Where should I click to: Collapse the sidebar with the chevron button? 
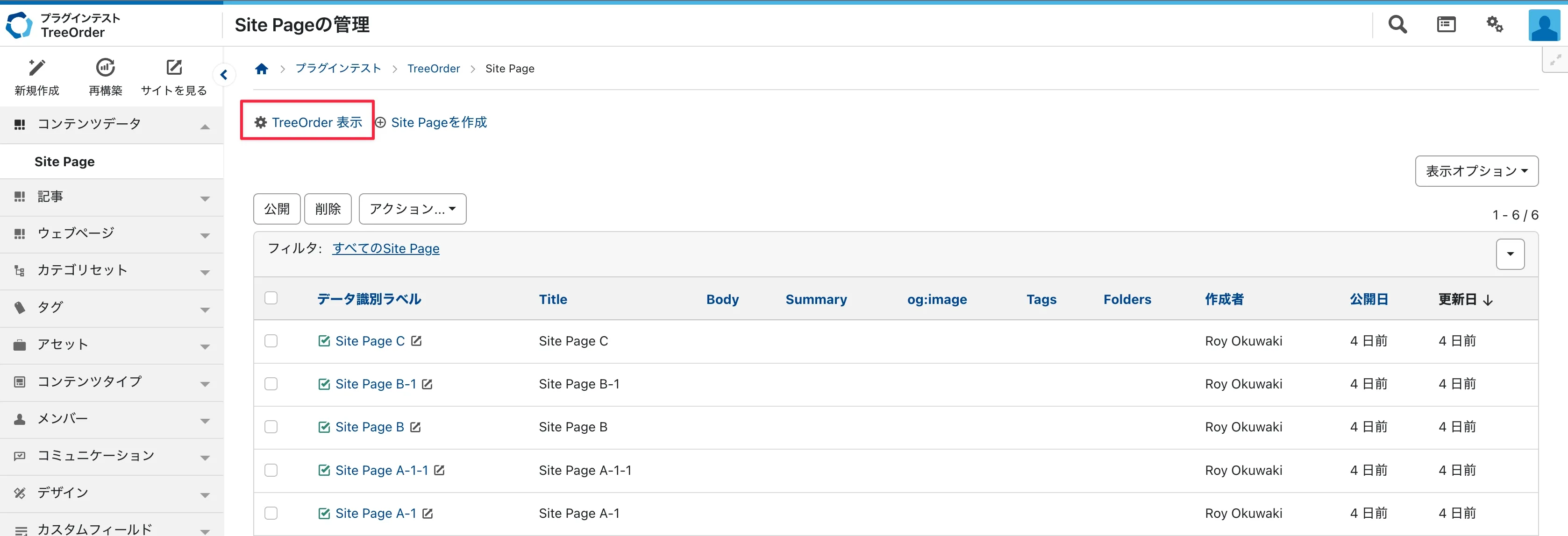(x=224, y=75)
